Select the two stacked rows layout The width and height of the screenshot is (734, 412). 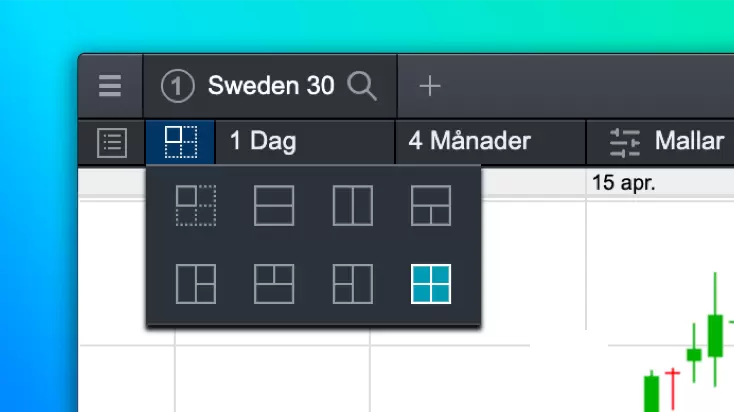[x=274, y=205]
